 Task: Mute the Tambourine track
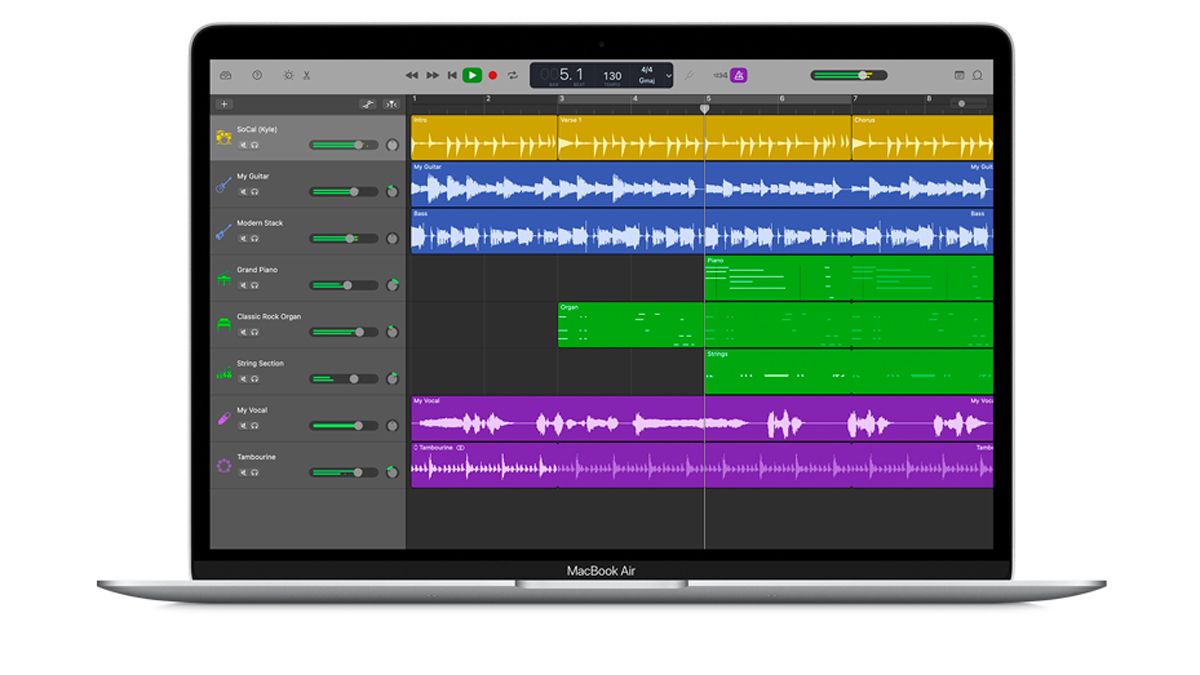tap(243, 472)
